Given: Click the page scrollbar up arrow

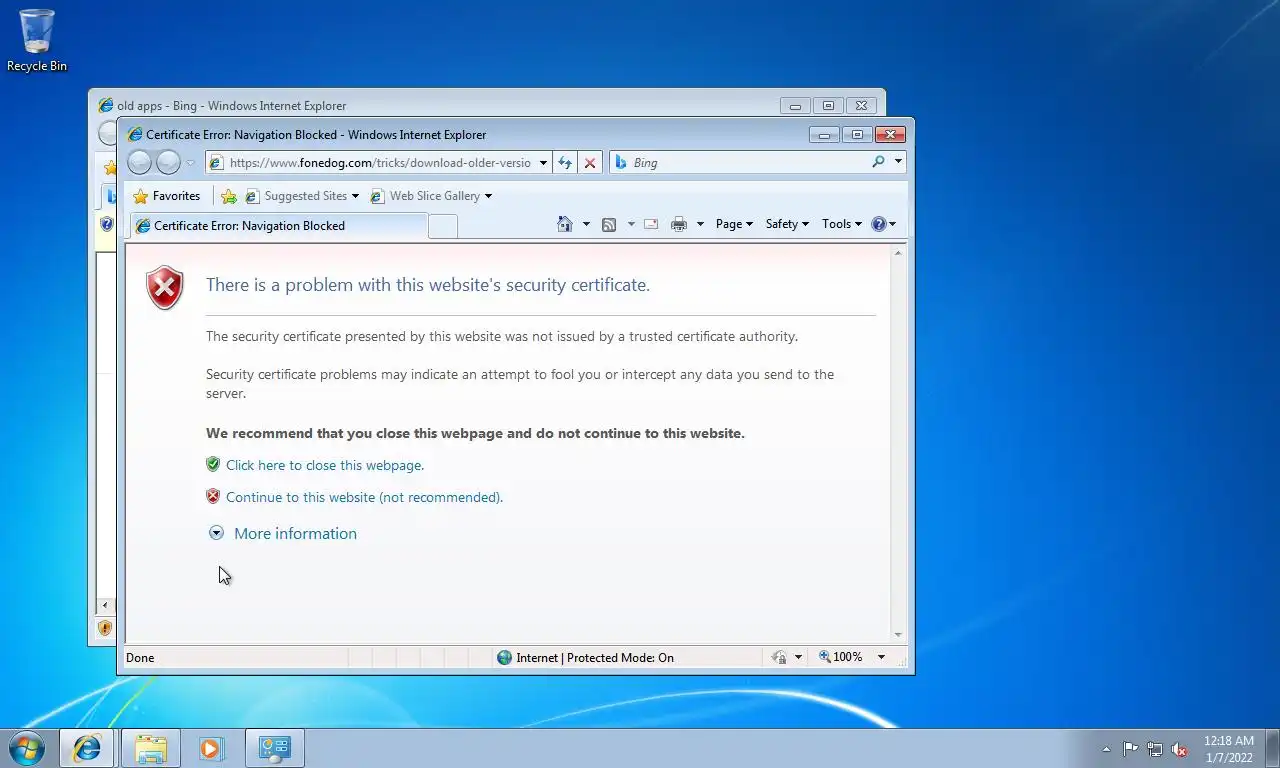Looking at the screenshot, I should tap(897, 253).
